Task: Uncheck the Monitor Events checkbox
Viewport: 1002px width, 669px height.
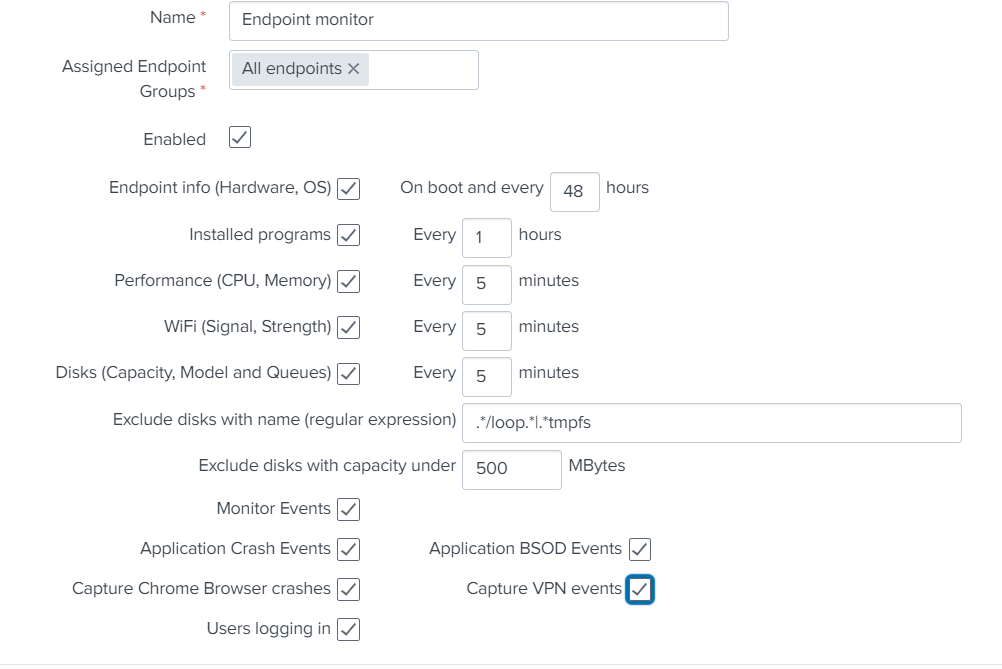Action: coord(348,509)
